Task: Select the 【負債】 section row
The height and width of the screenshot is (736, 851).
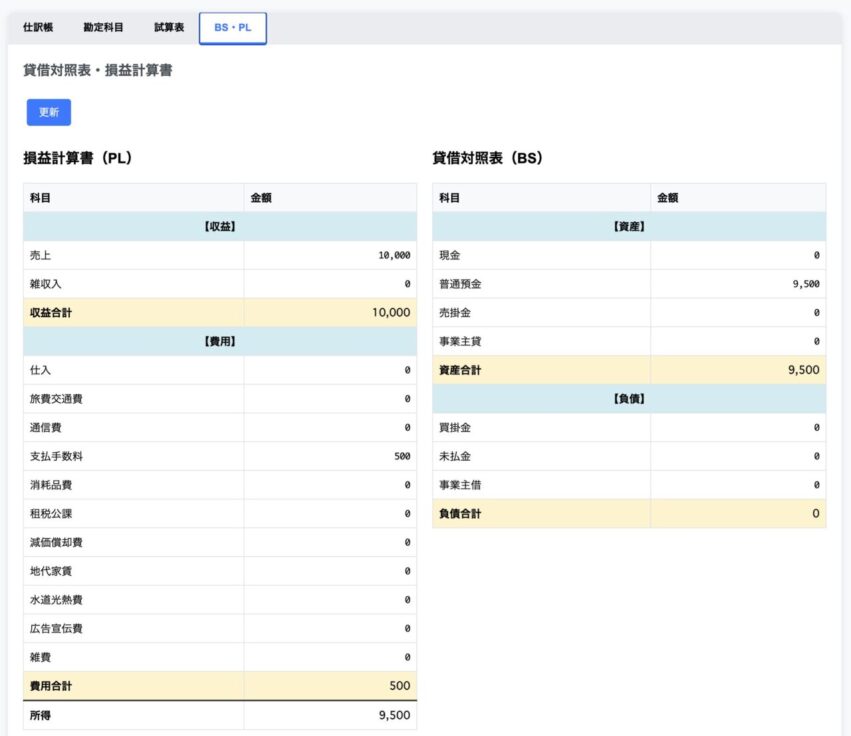Action: 629,399
